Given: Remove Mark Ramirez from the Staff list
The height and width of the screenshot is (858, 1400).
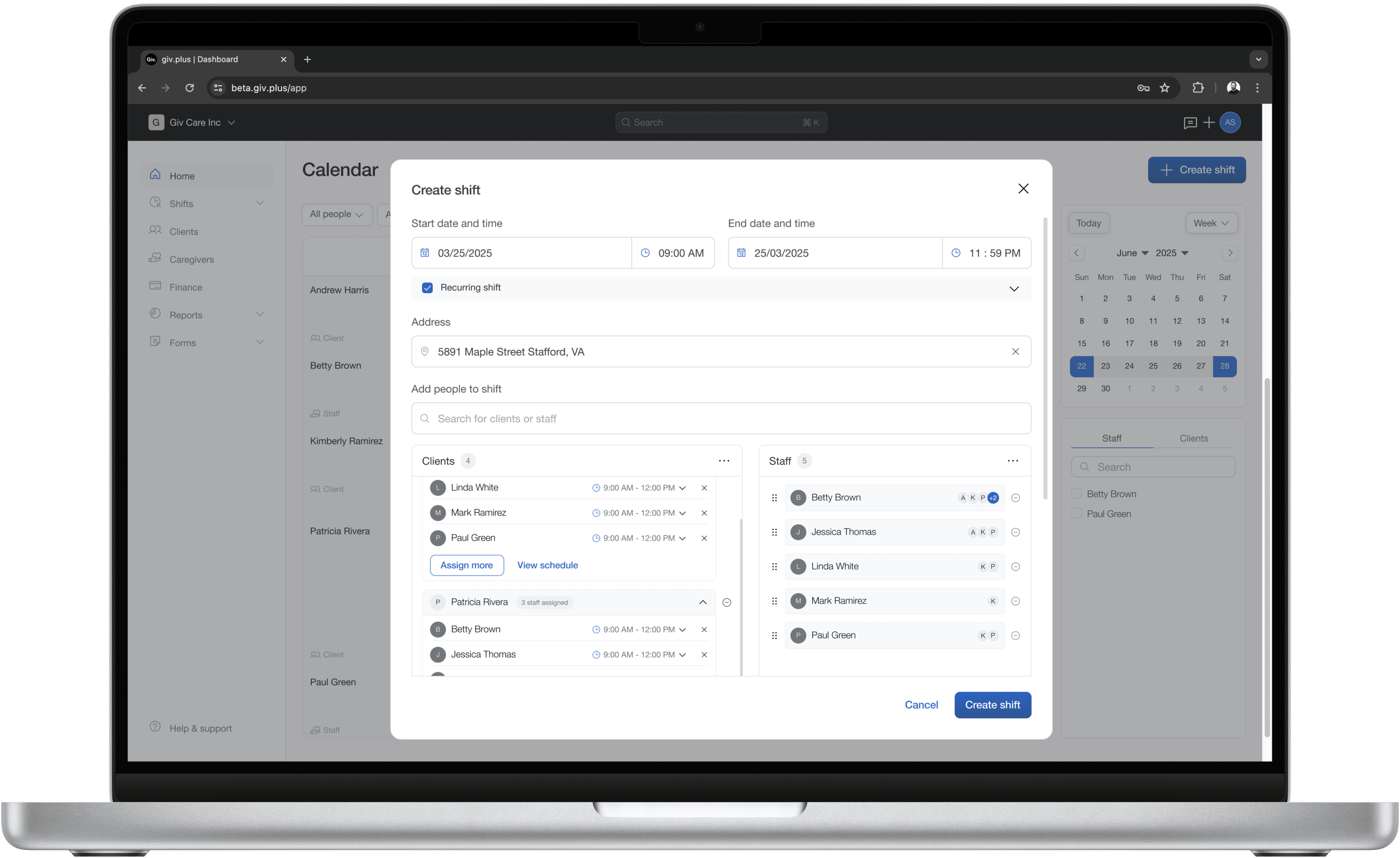Looking at the screenshot, I should 1016,601.
